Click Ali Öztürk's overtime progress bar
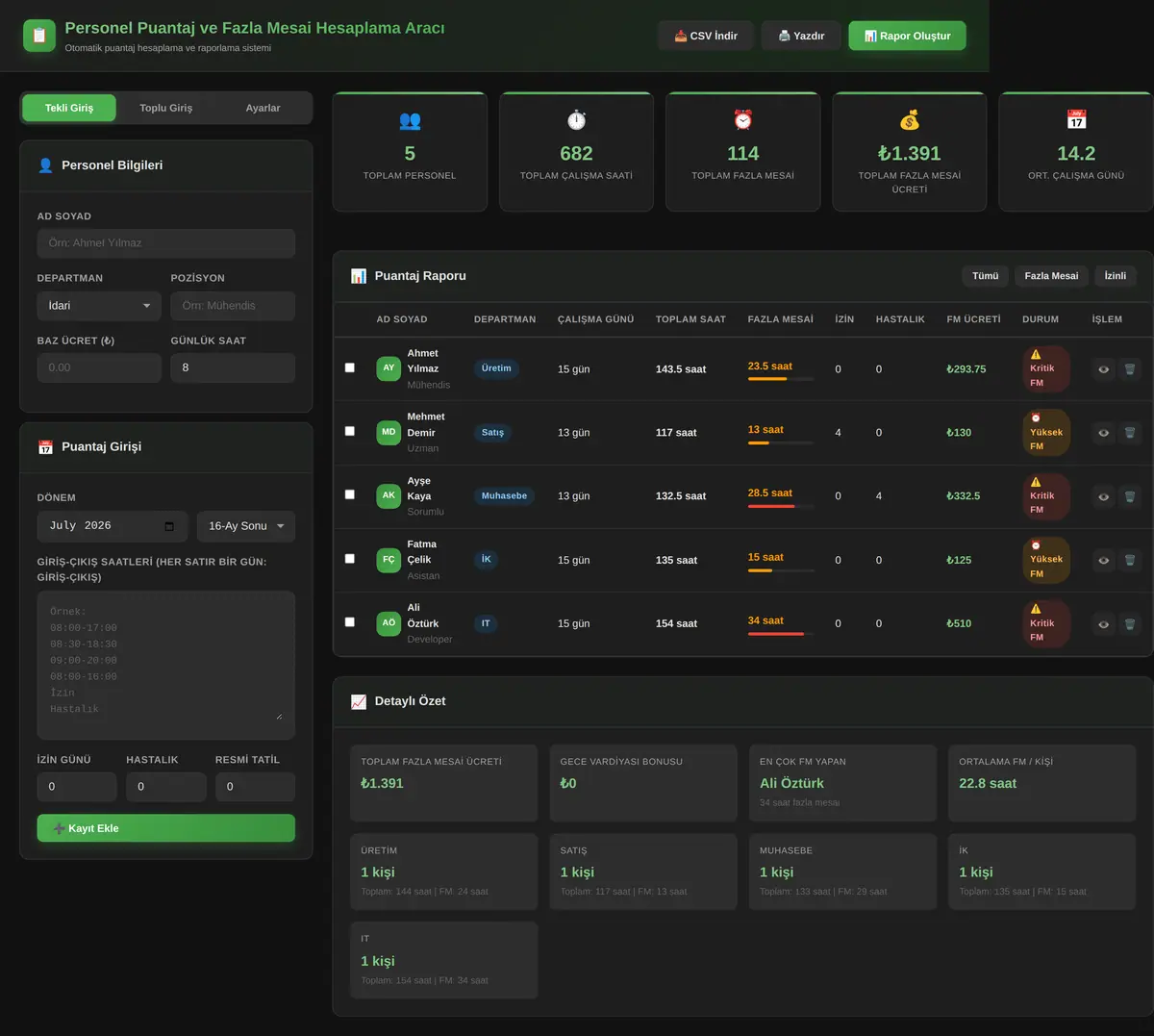Screen dimensions: 1154x1036 click(x=781, y=634)
